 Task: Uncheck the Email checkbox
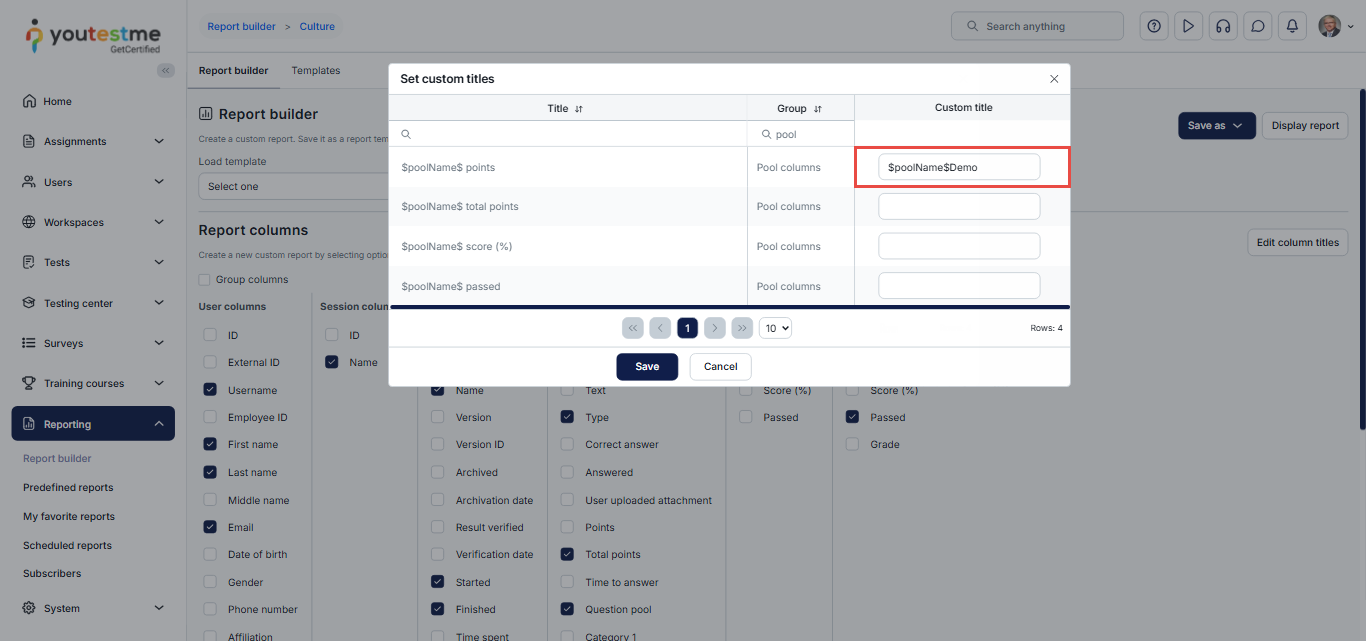[210, 527]
